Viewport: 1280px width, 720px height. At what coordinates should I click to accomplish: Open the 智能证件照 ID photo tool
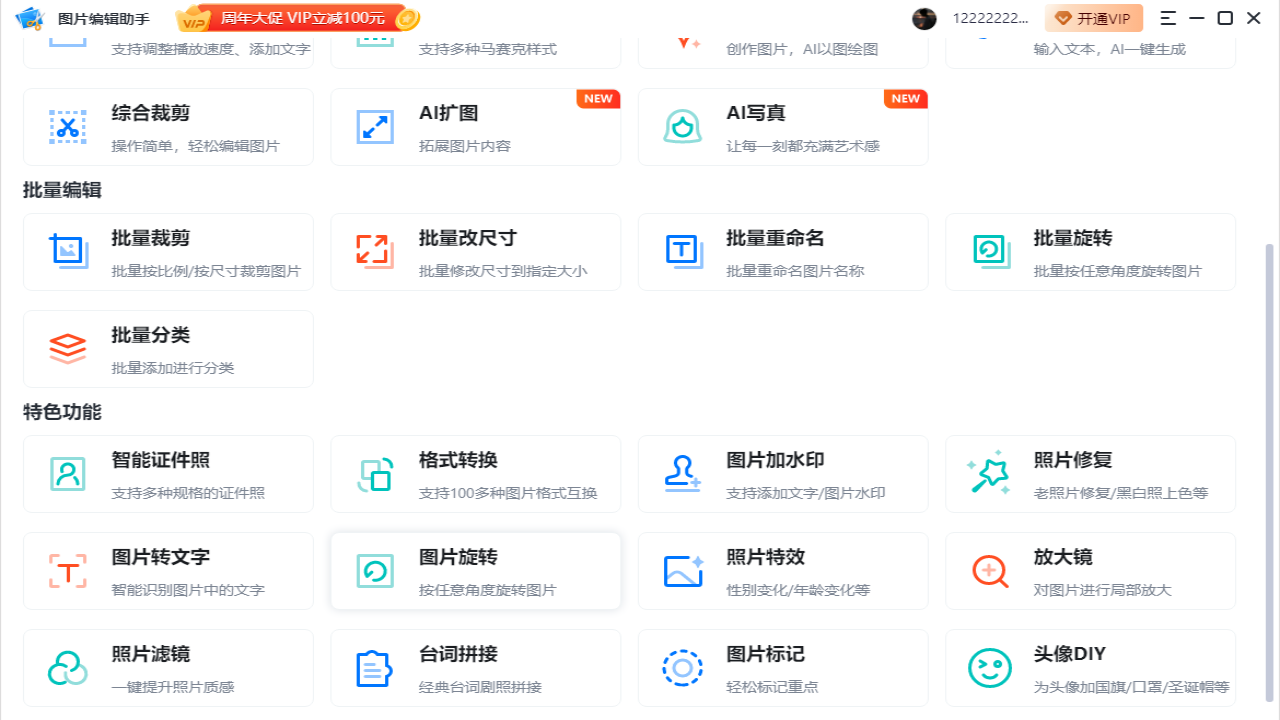click(x=168, y=473)
